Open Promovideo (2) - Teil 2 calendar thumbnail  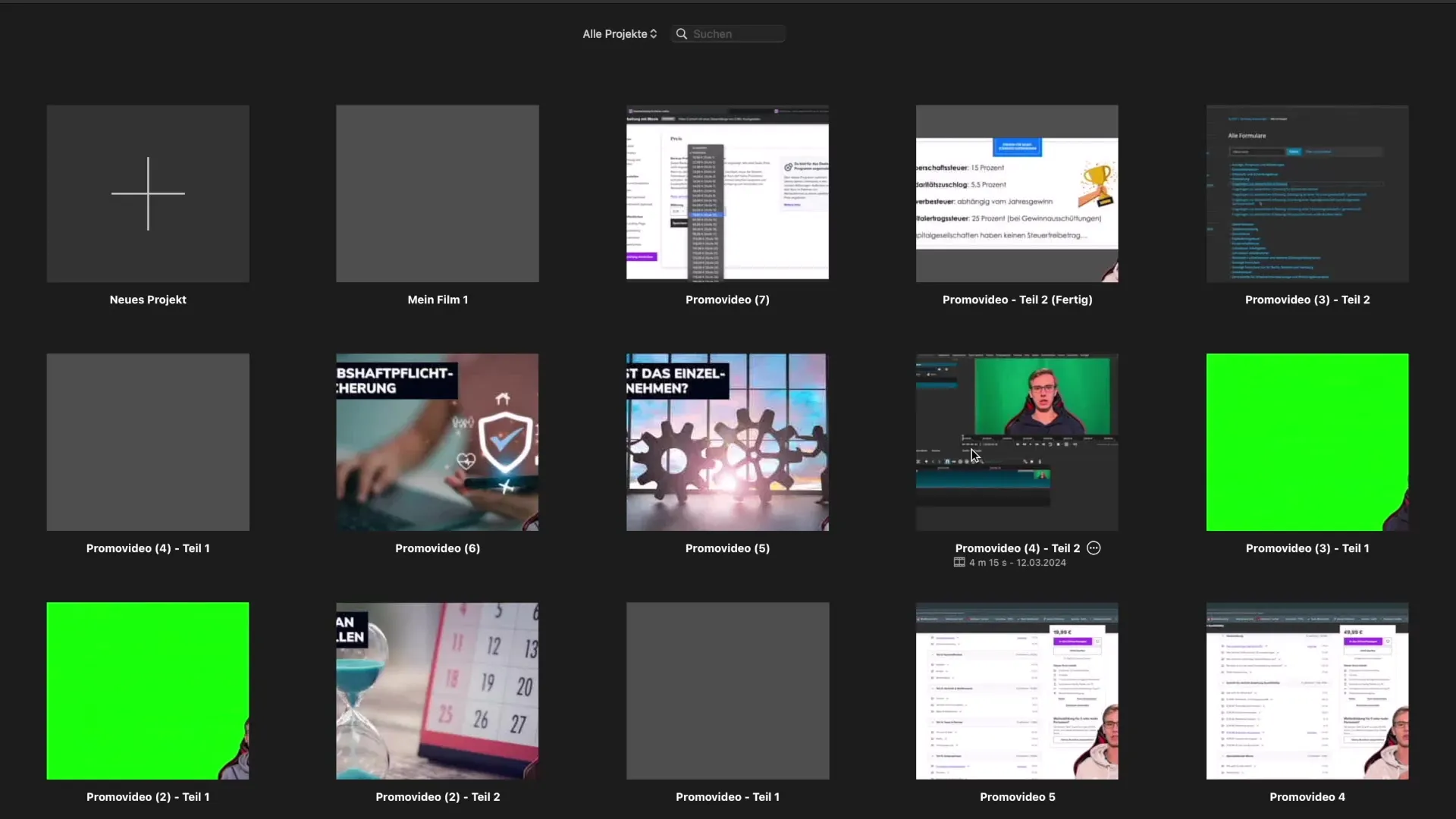(x=438, y=691)
